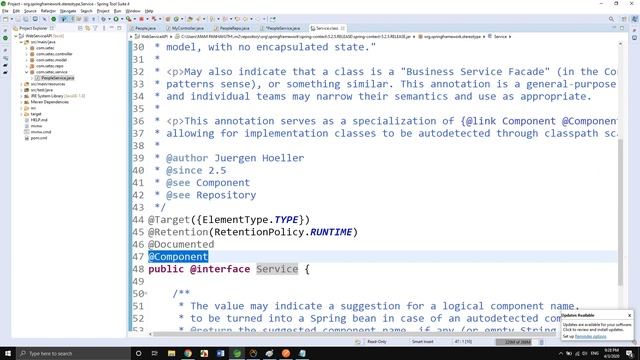Click the Windows taskbar search box
The width and height of the screenshot is (640, 360).
point(73,353)
